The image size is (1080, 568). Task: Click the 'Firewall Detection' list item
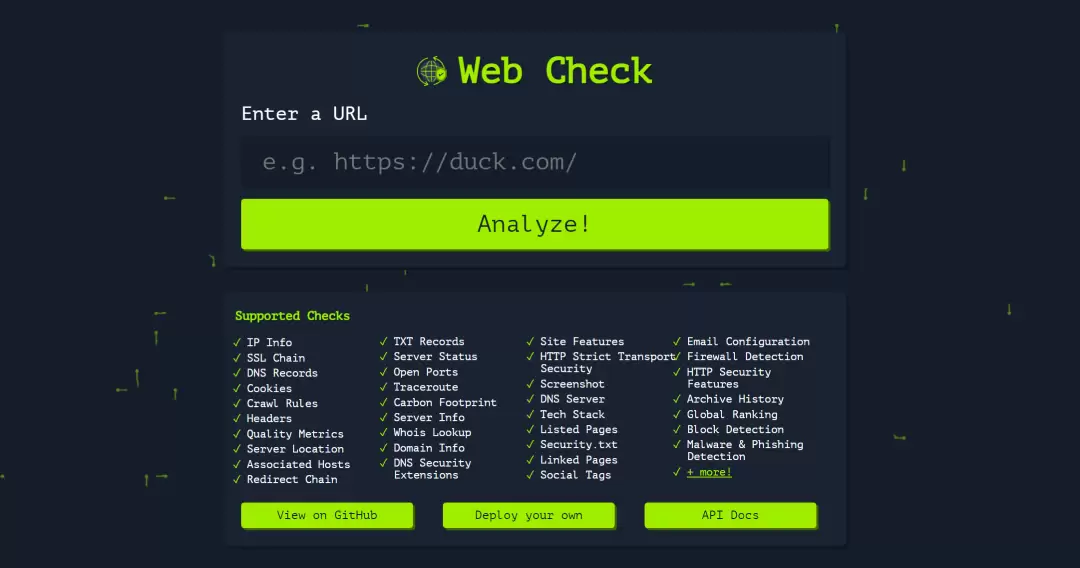pyautogui.click(x=745, y=357)
